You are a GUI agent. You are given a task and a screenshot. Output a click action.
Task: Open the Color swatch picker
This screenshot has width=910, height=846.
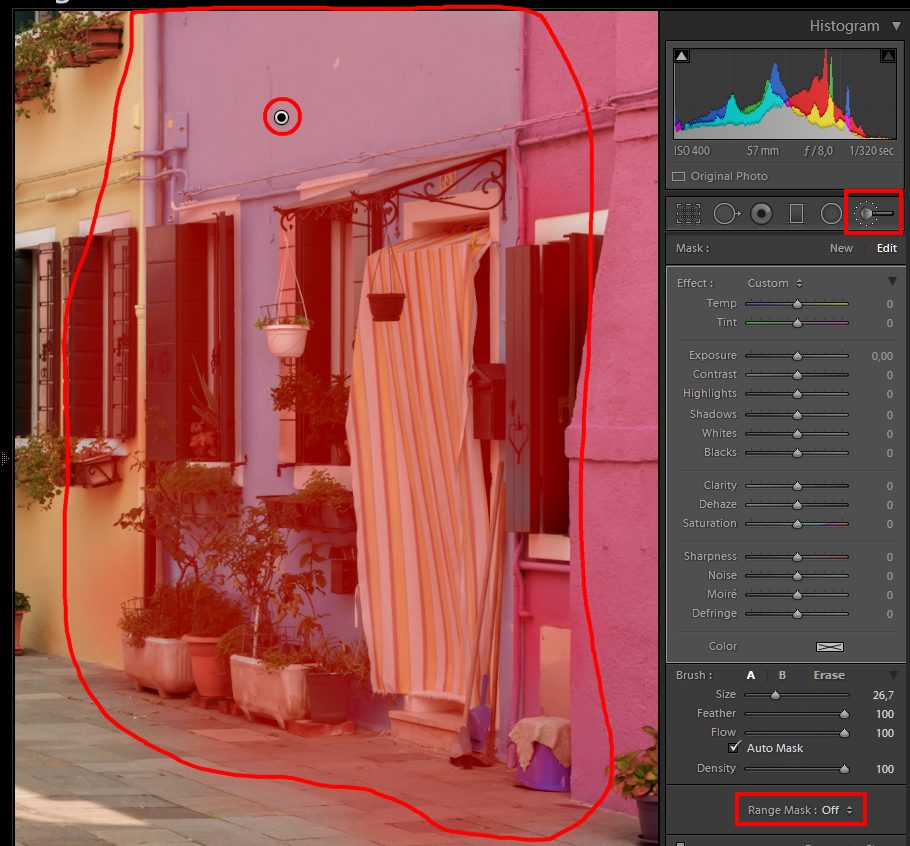pos(830,647)
